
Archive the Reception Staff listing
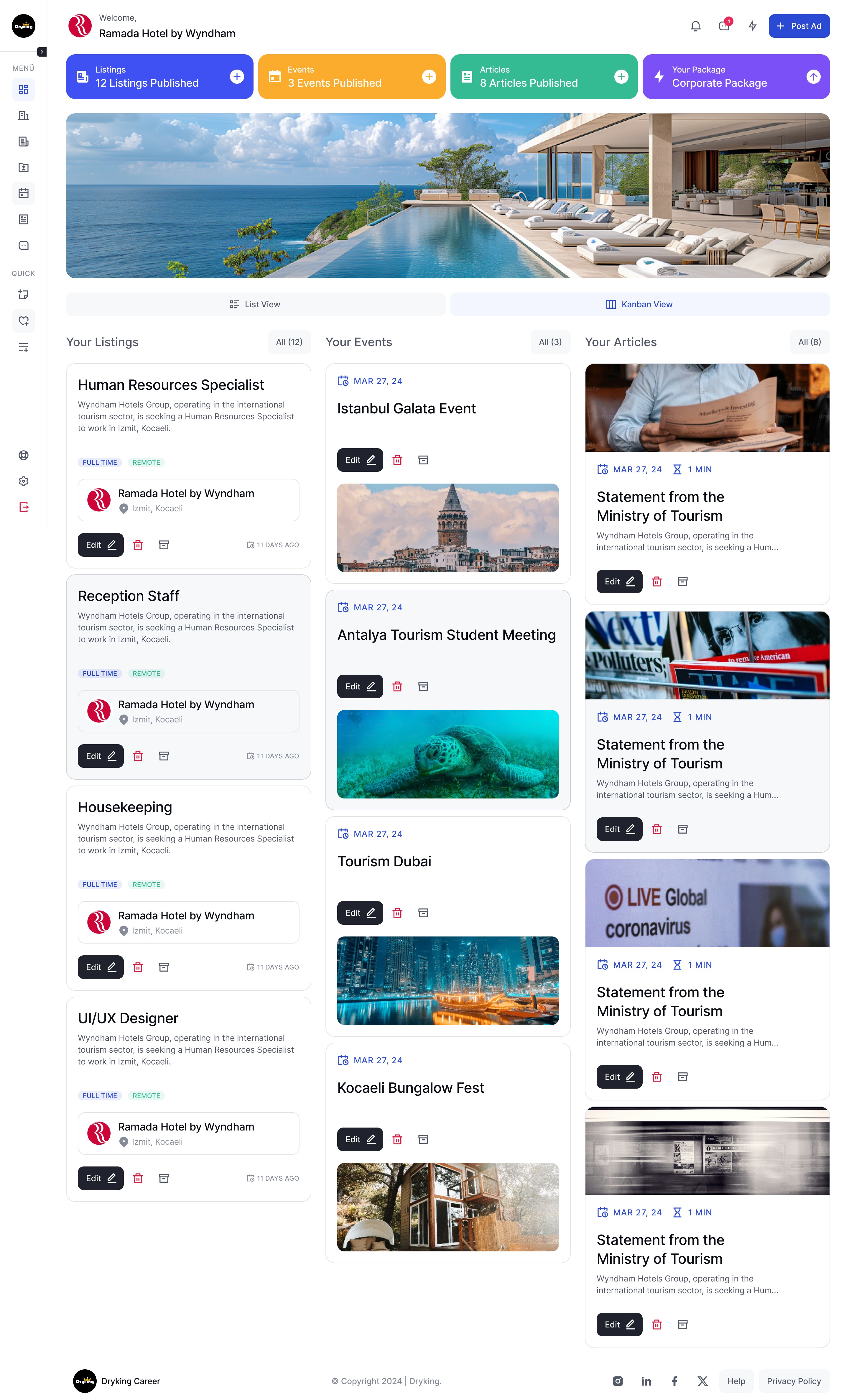[164, 756]
